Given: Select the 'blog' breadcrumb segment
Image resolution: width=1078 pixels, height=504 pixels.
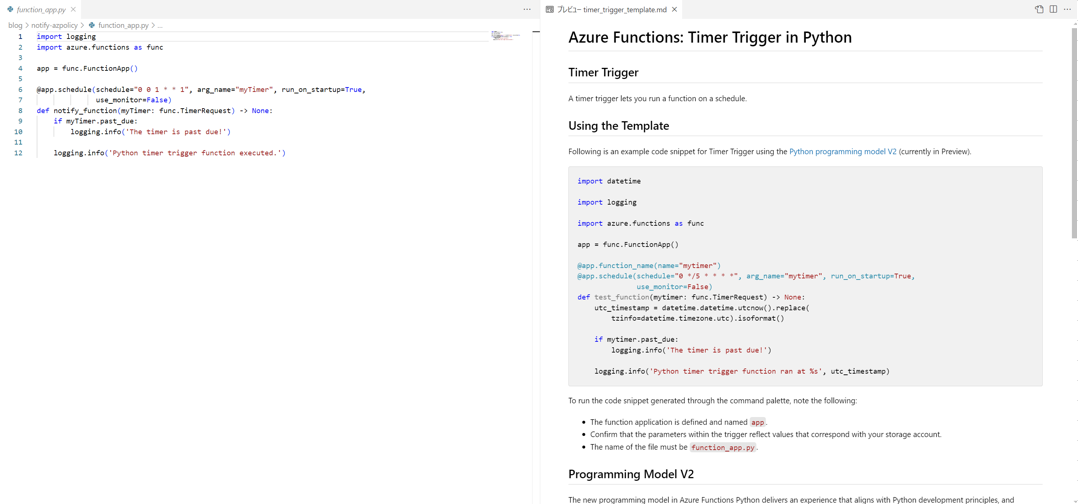Looking at the screenshot, I should click(x=15, y=25).
